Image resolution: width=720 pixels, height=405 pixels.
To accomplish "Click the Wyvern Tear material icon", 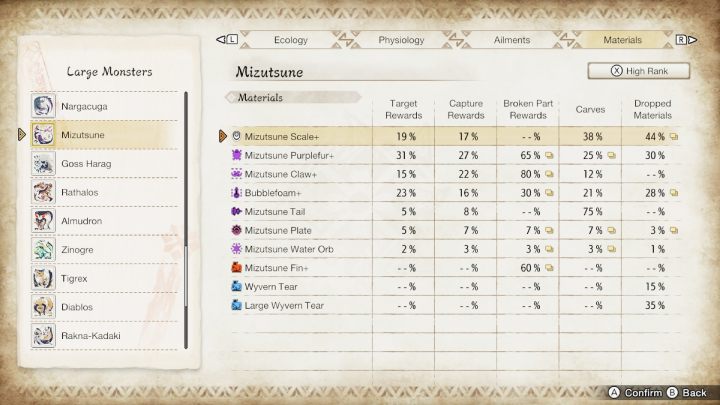I will pos(236,286).
